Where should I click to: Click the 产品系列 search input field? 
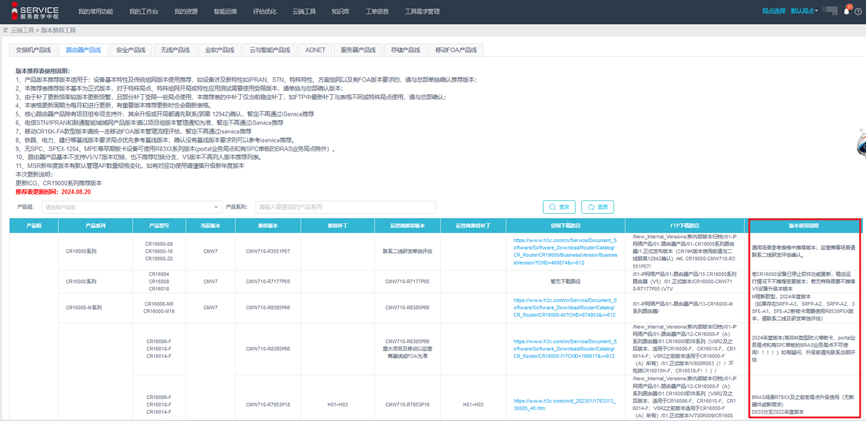point(346,207)
